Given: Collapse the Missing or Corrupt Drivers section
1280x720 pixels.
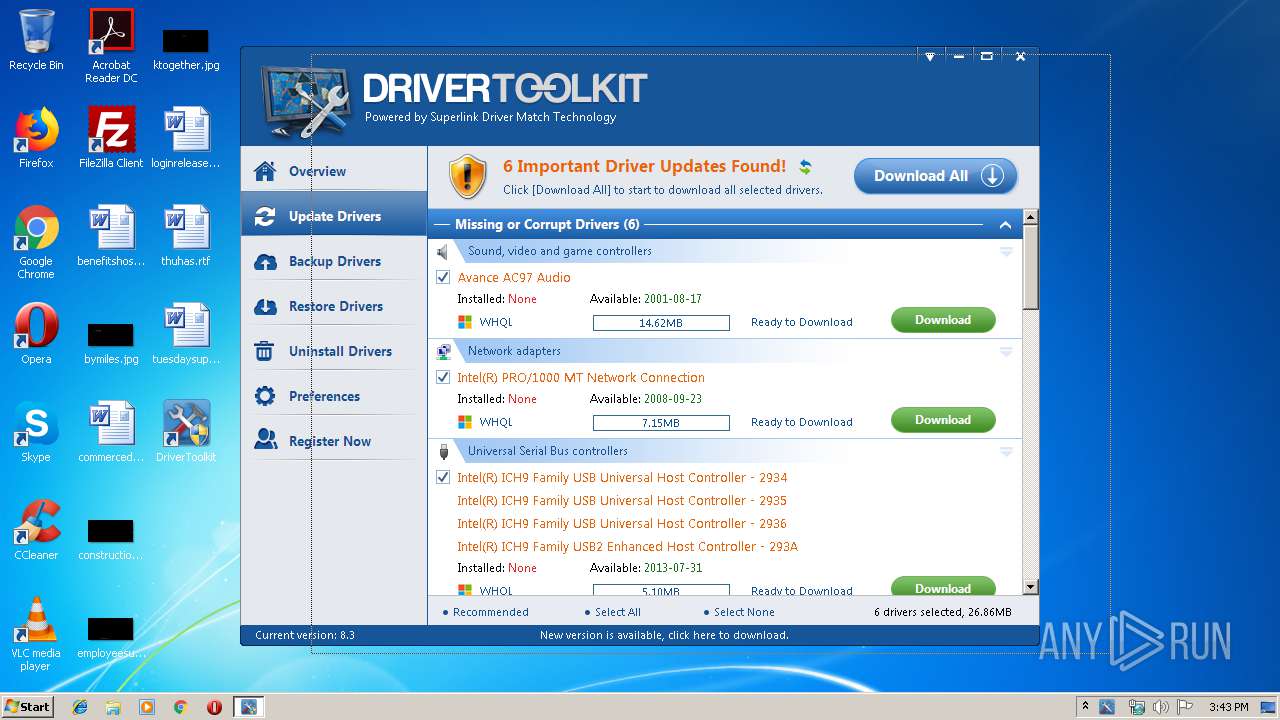Looking at the screenshot, I should (x=1005, y=225).
